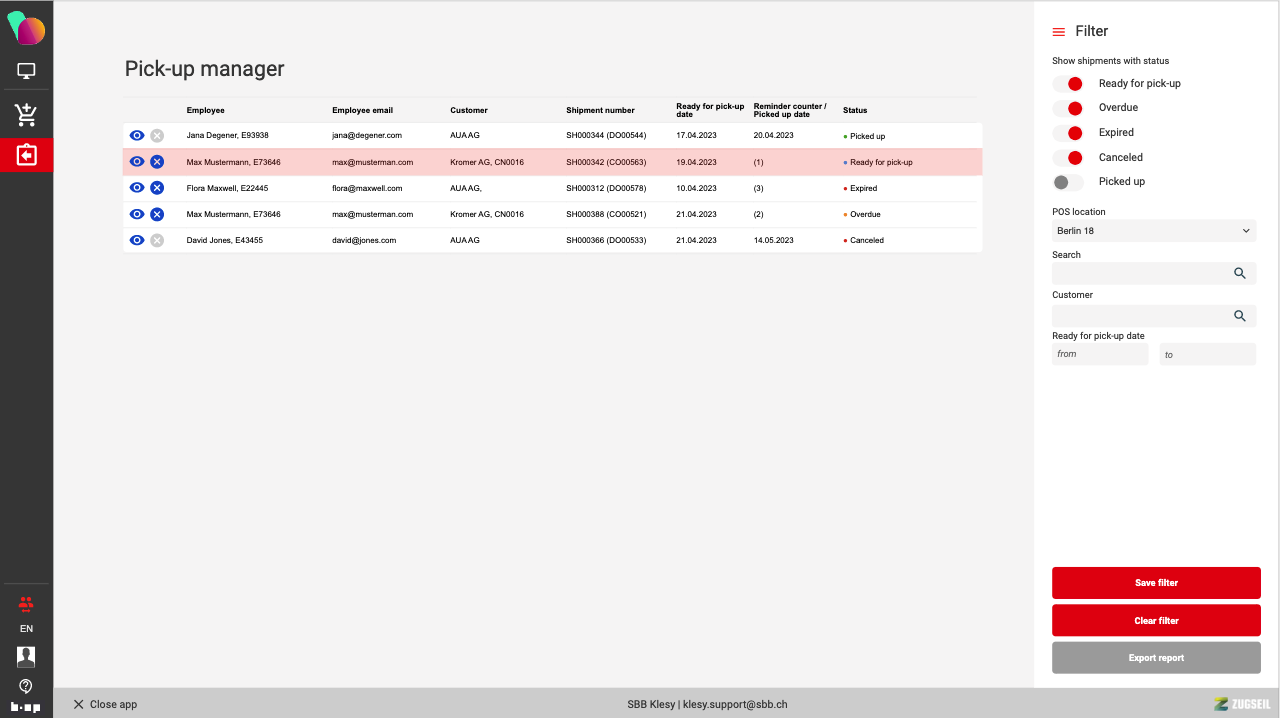Switch language using the EN selector
This screenshot has width=1280, height=718.
click(x=26, y=629)
